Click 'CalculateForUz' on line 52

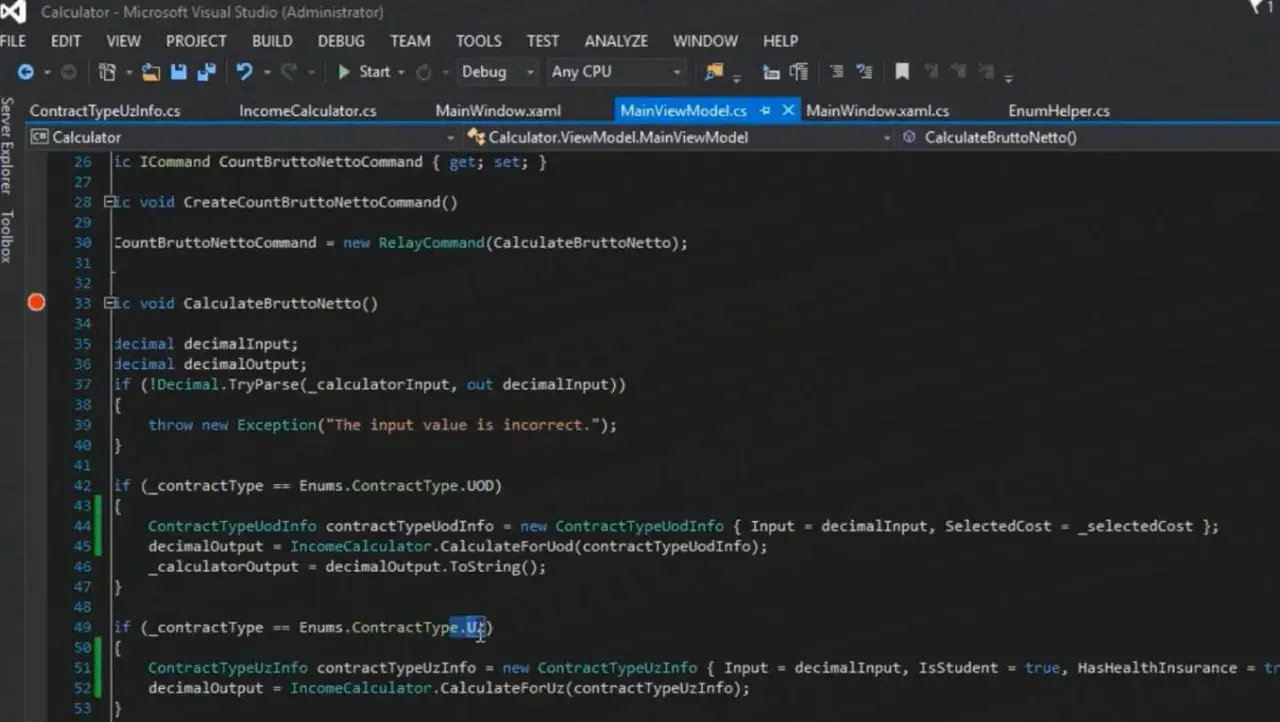click(x=504, y=688)
